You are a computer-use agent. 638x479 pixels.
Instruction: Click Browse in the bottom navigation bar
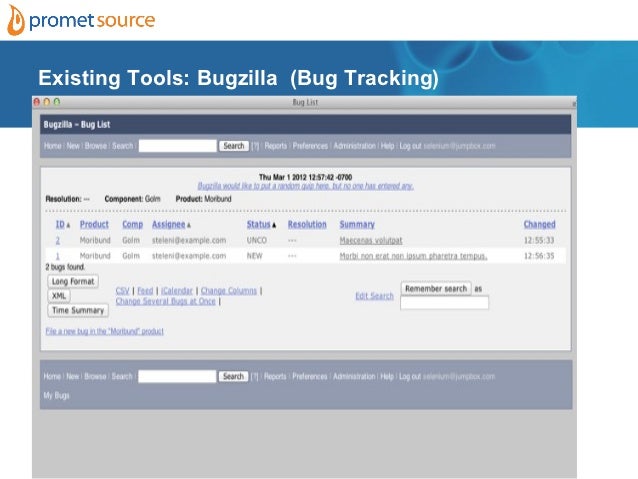95,377
